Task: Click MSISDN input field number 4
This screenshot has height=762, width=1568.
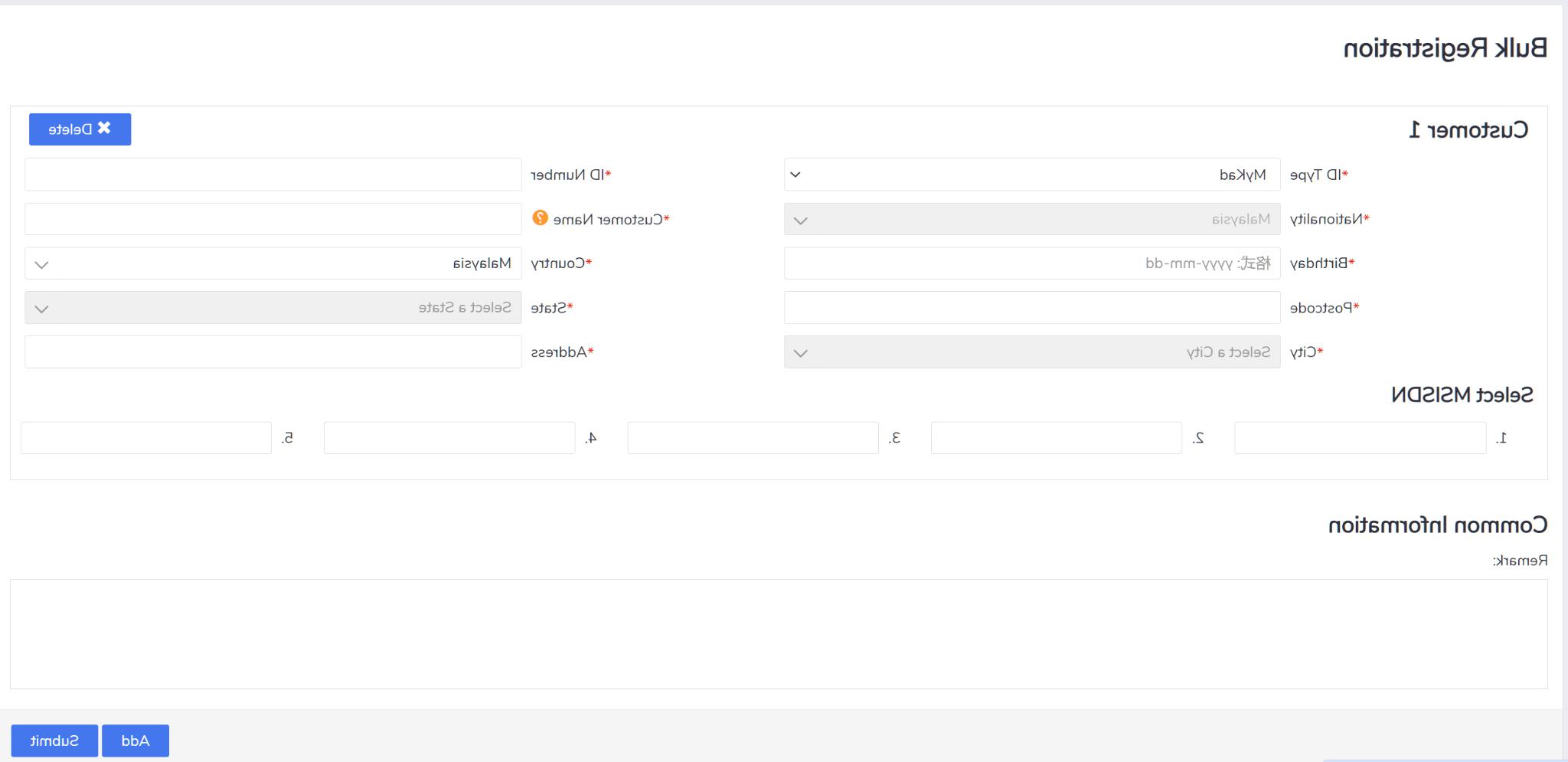Action: (x=449, y=438)
